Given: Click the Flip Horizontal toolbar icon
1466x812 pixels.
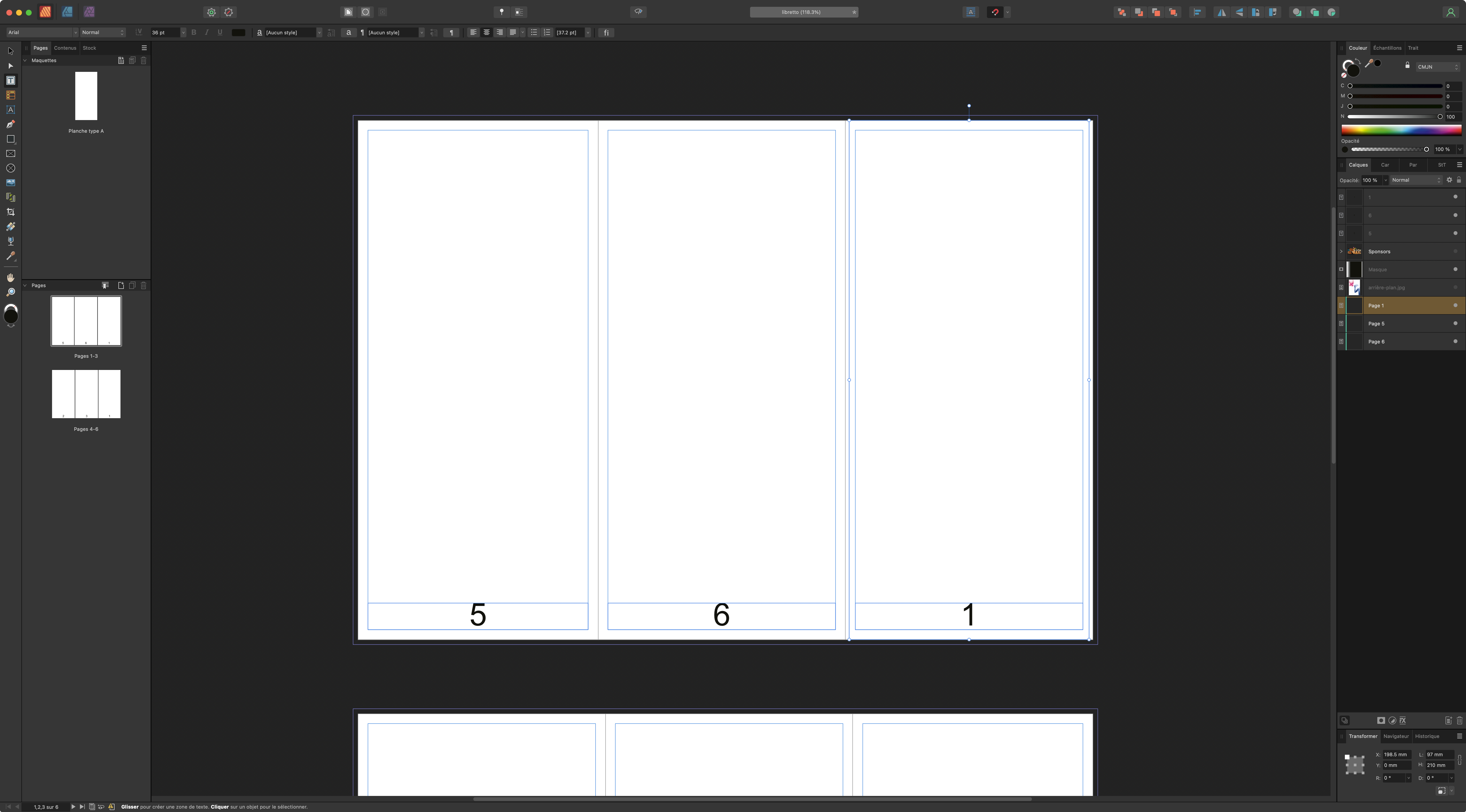Looking at the screenshot, I should click(x=1221, y=12).
